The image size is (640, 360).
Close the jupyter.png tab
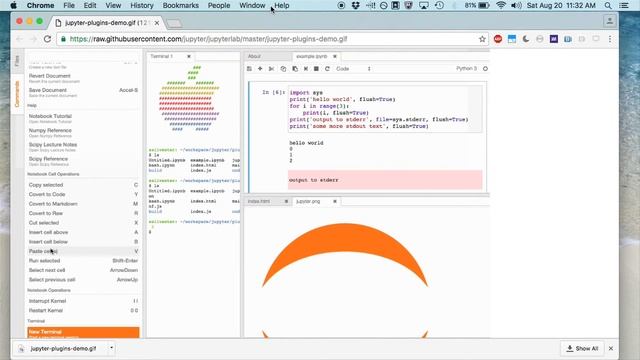(x=335, y=201)
